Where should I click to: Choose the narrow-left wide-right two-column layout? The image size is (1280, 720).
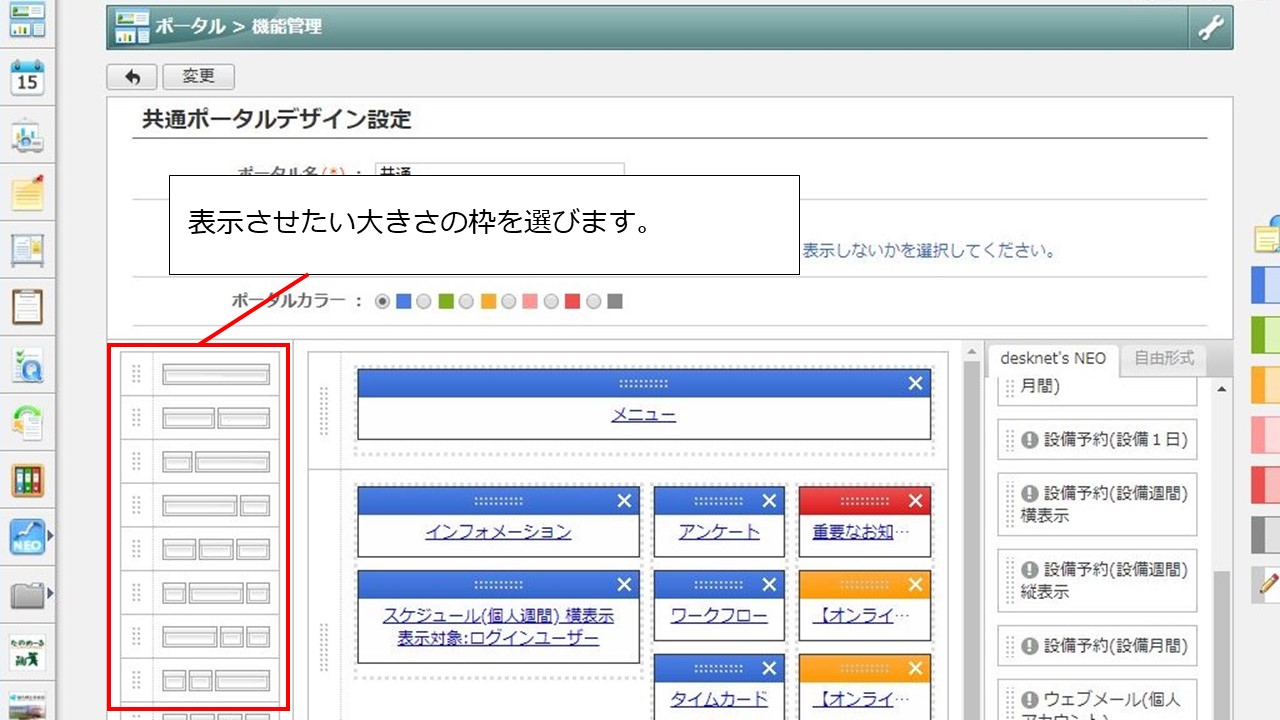click(x=216, y=462)
